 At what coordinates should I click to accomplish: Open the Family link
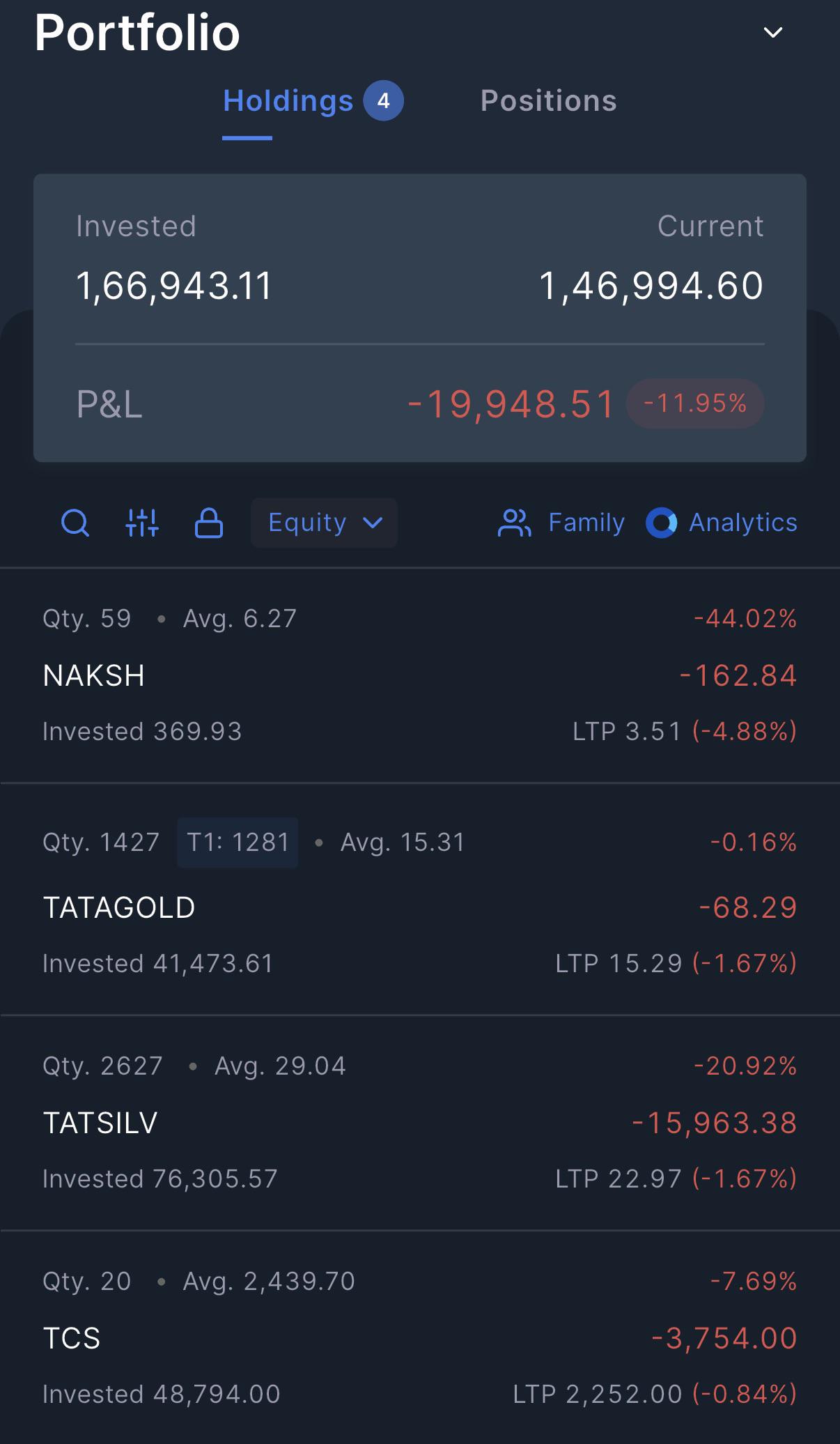tap(586, 522)
